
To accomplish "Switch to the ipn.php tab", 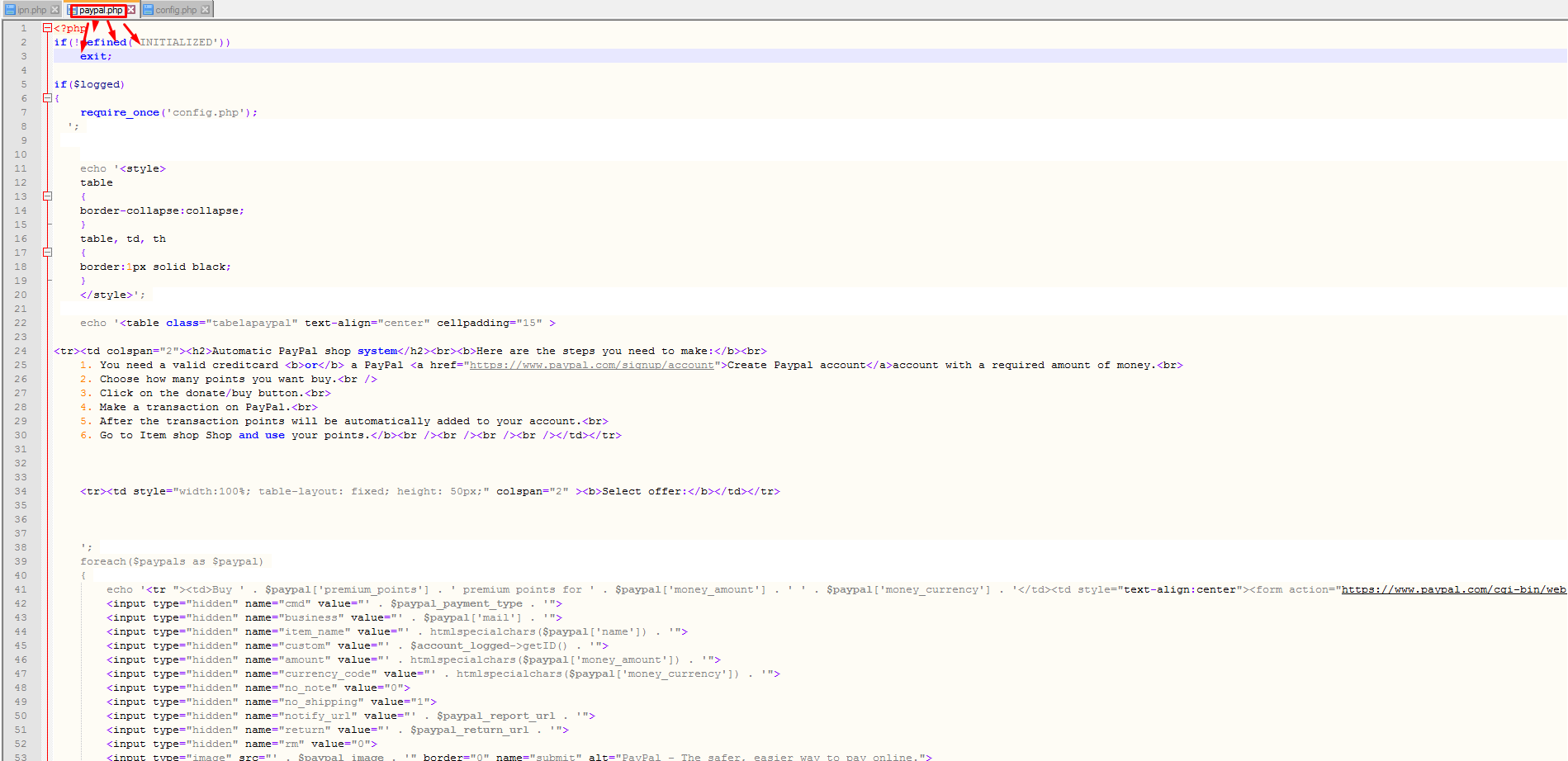I will click(32, 10).
